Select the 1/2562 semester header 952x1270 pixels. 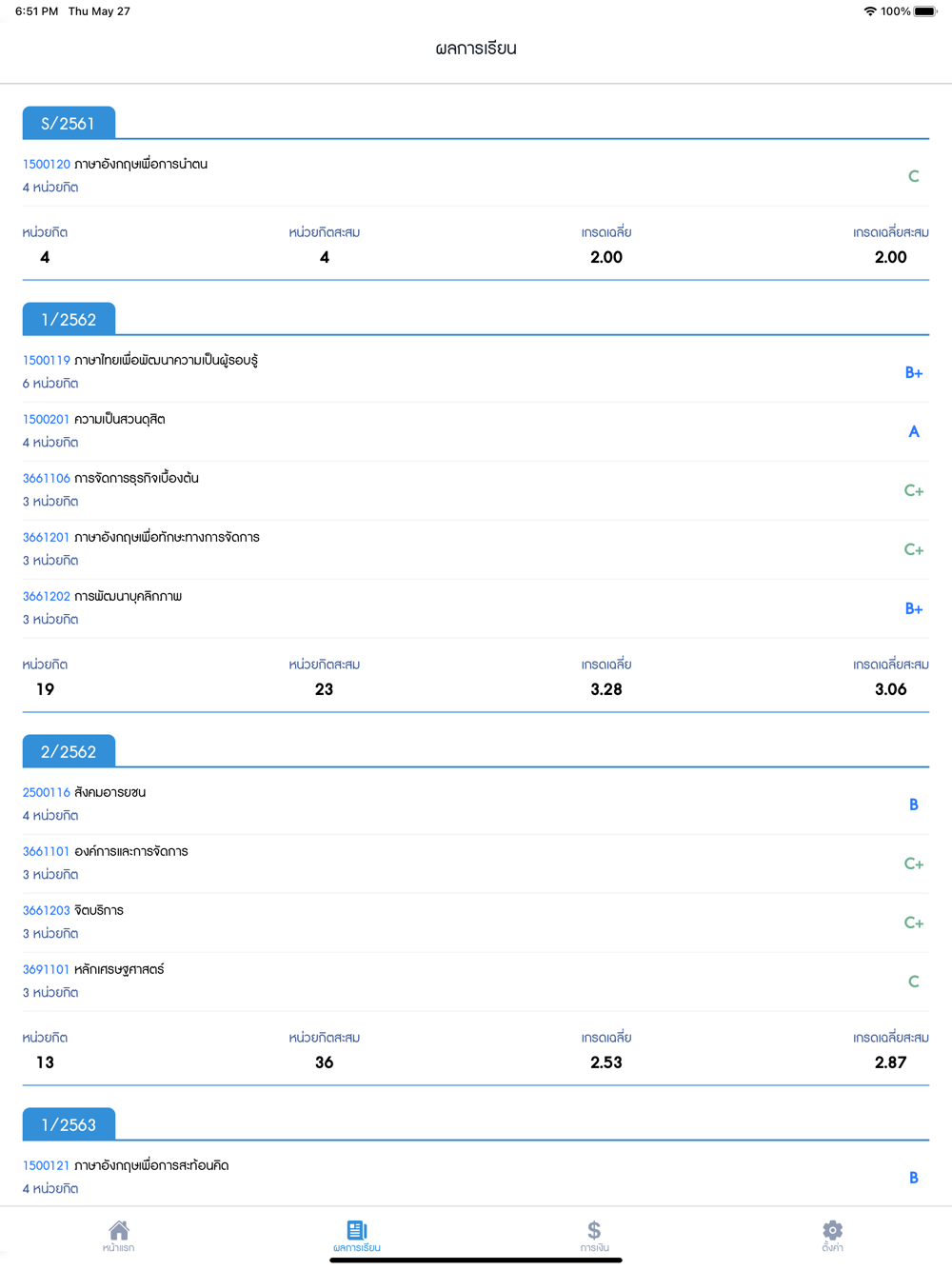point(69,319)
